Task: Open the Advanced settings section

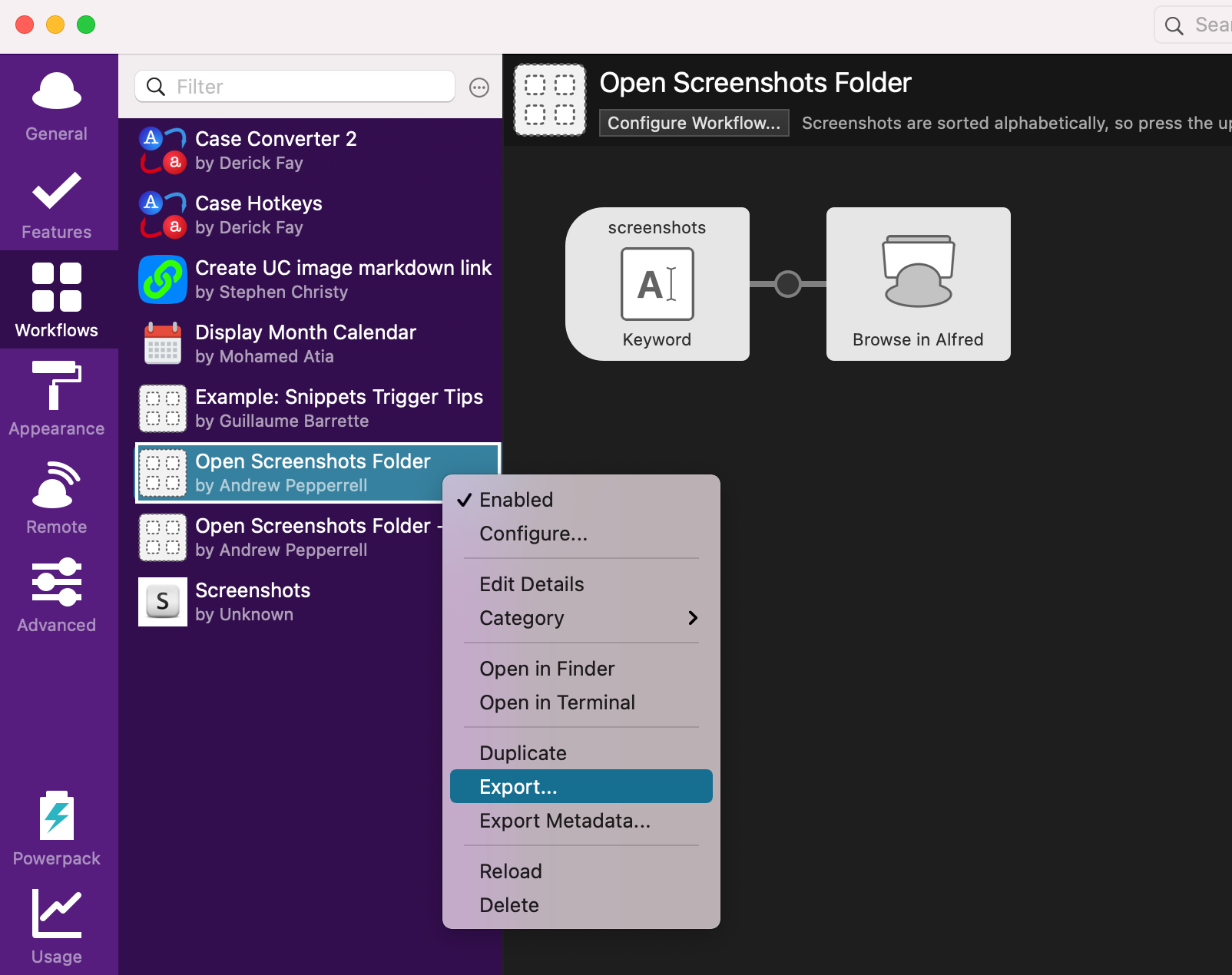Action: 57,594
